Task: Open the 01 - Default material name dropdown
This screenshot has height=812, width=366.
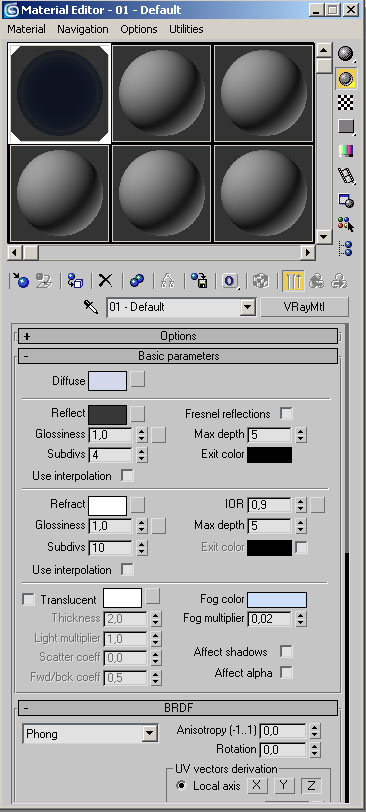Action: pos(182,307)
